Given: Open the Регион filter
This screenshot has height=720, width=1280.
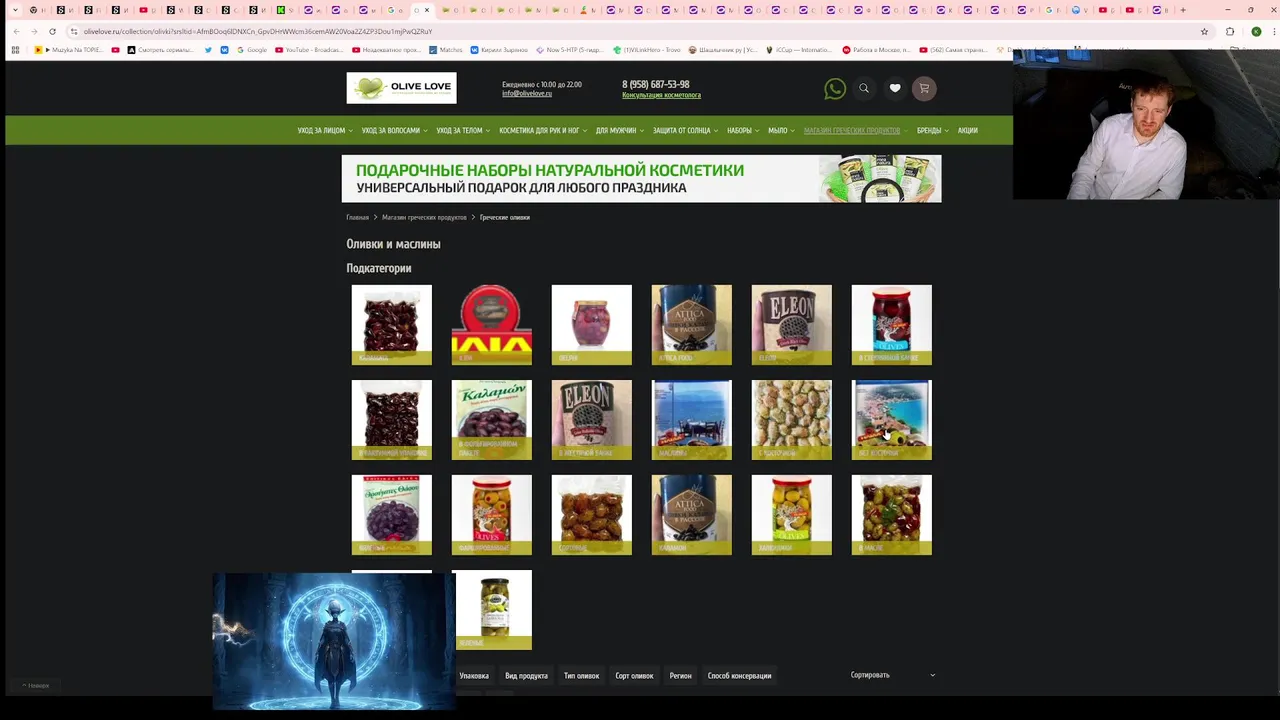Looking at the screenshot, I should click(x=680, y=676).
